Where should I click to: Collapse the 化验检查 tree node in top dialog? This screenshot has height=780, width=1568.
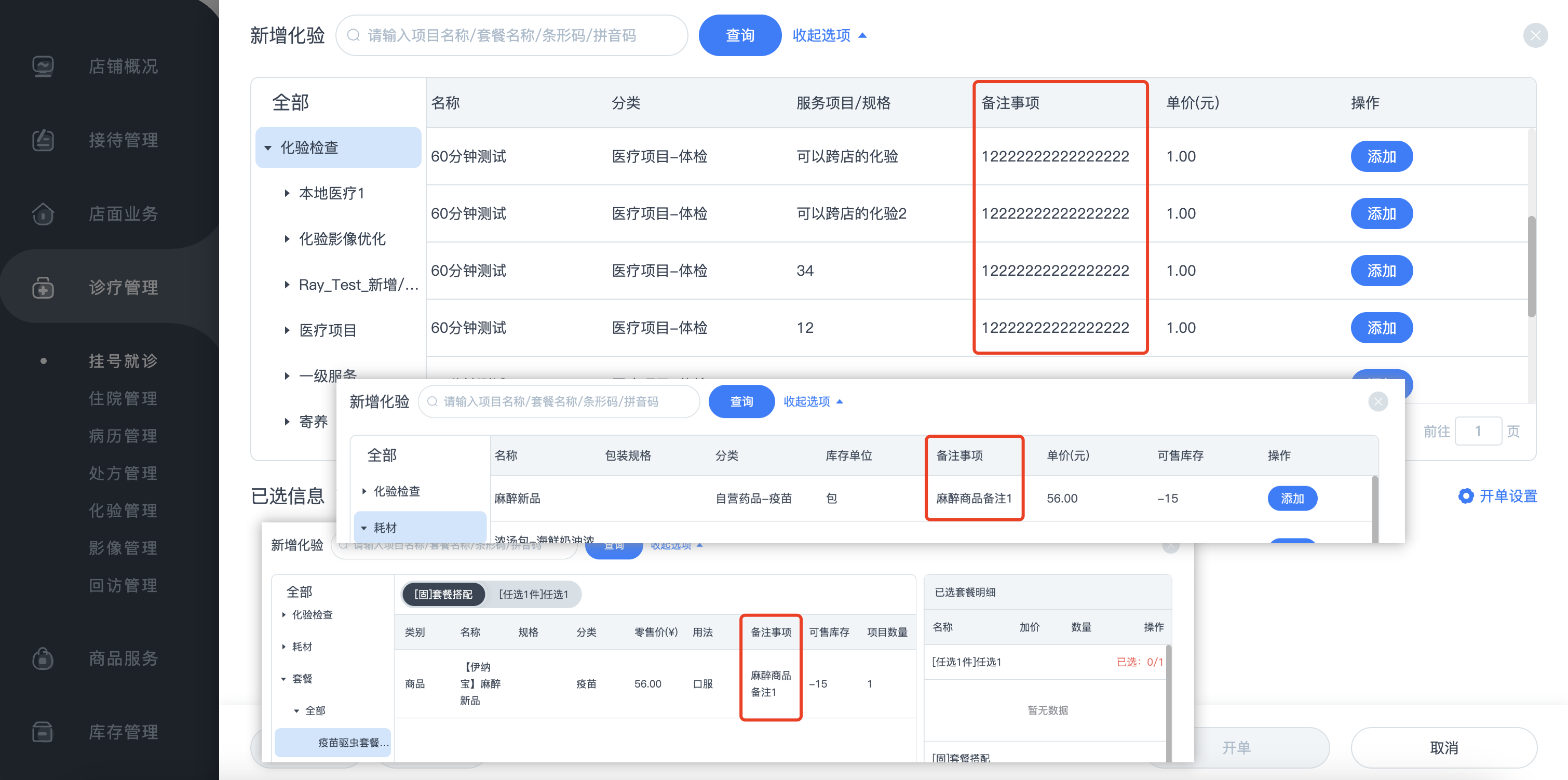268,148
